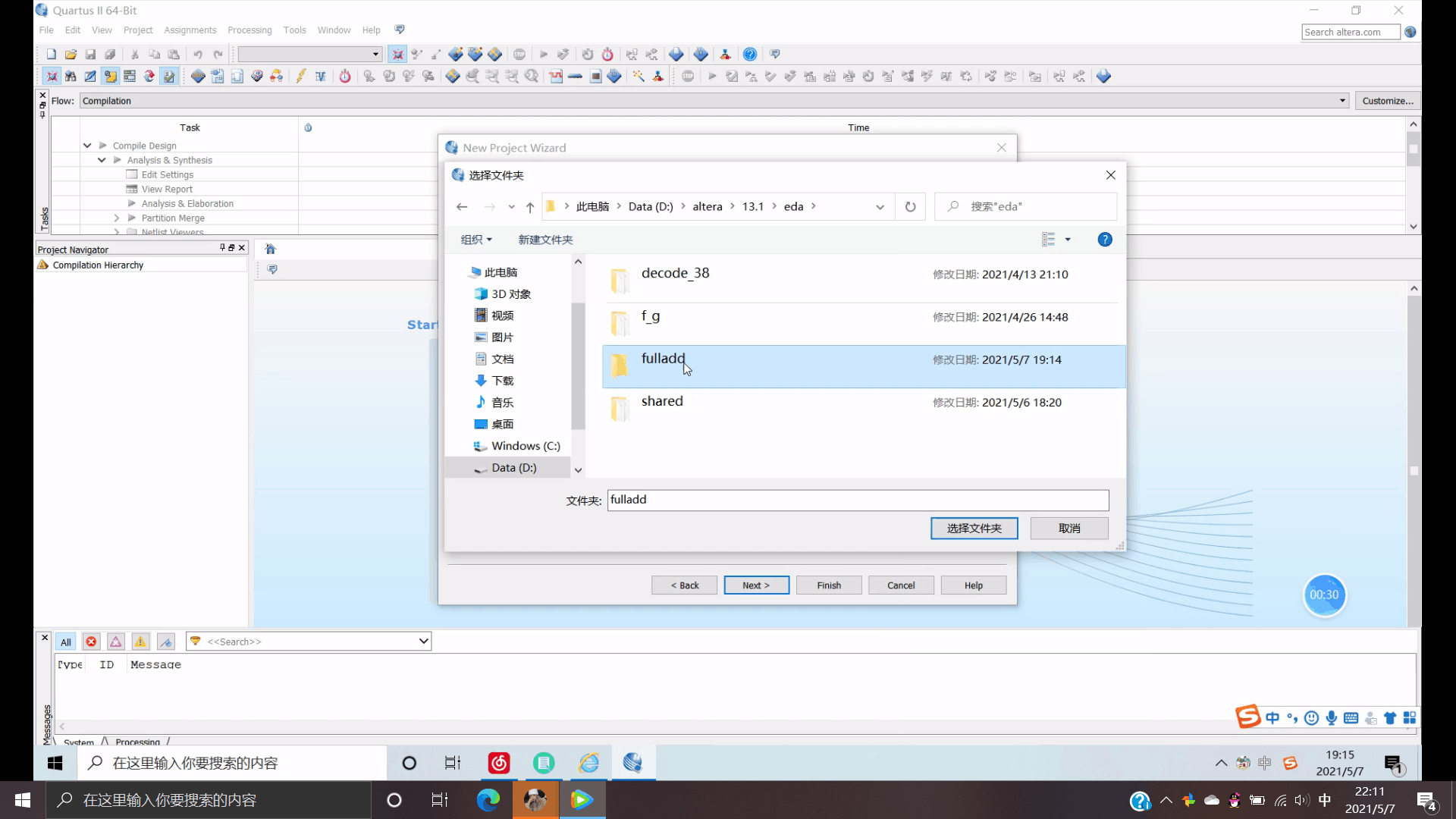Click the binoculars Find icon in the second toolbar
Image resolution: width=1456 pixels, height=819 pixels.
71,77
